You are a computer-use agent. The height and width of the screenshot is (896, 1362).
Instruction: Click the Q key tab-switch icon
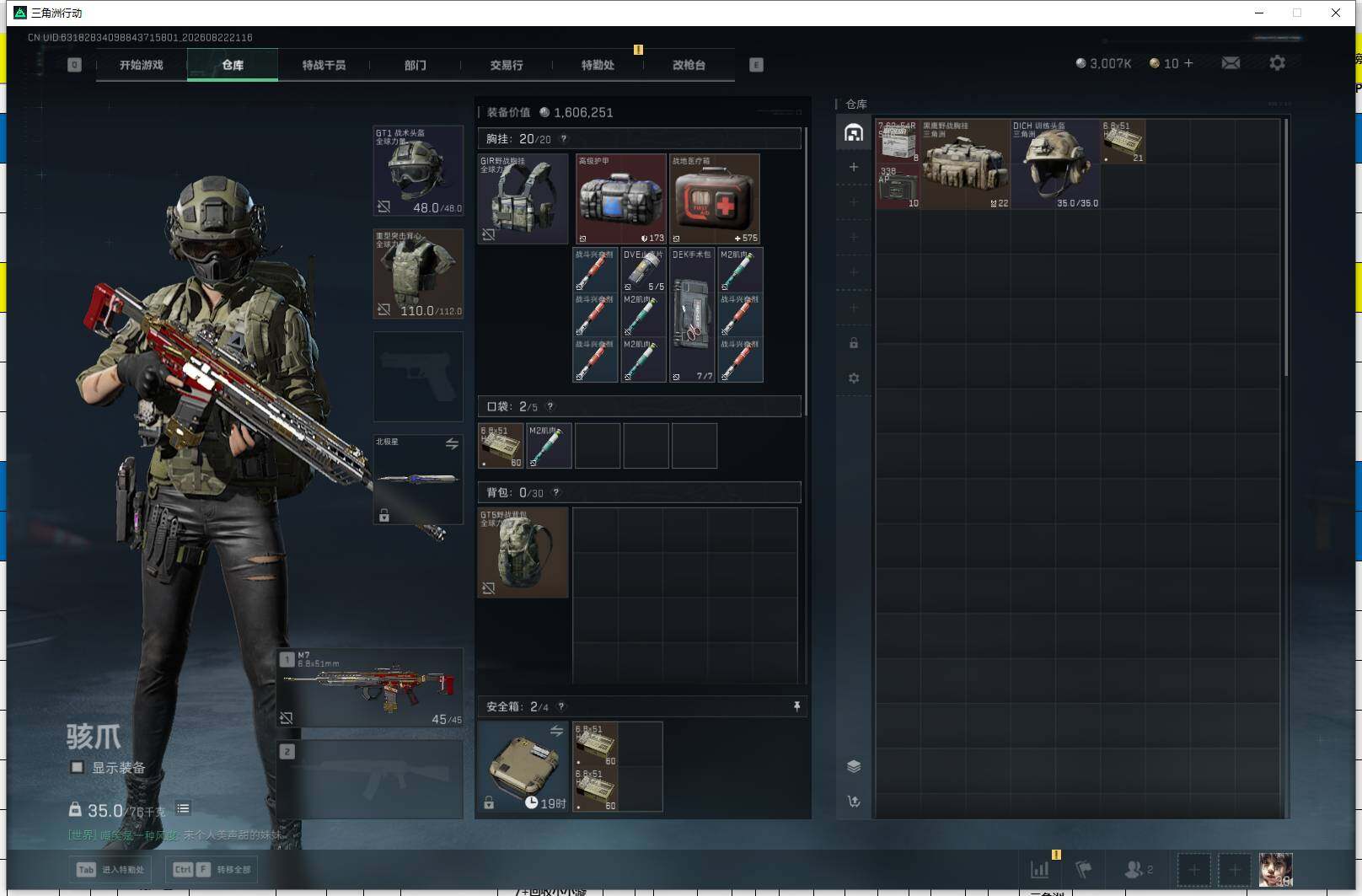tap(74, 65)
